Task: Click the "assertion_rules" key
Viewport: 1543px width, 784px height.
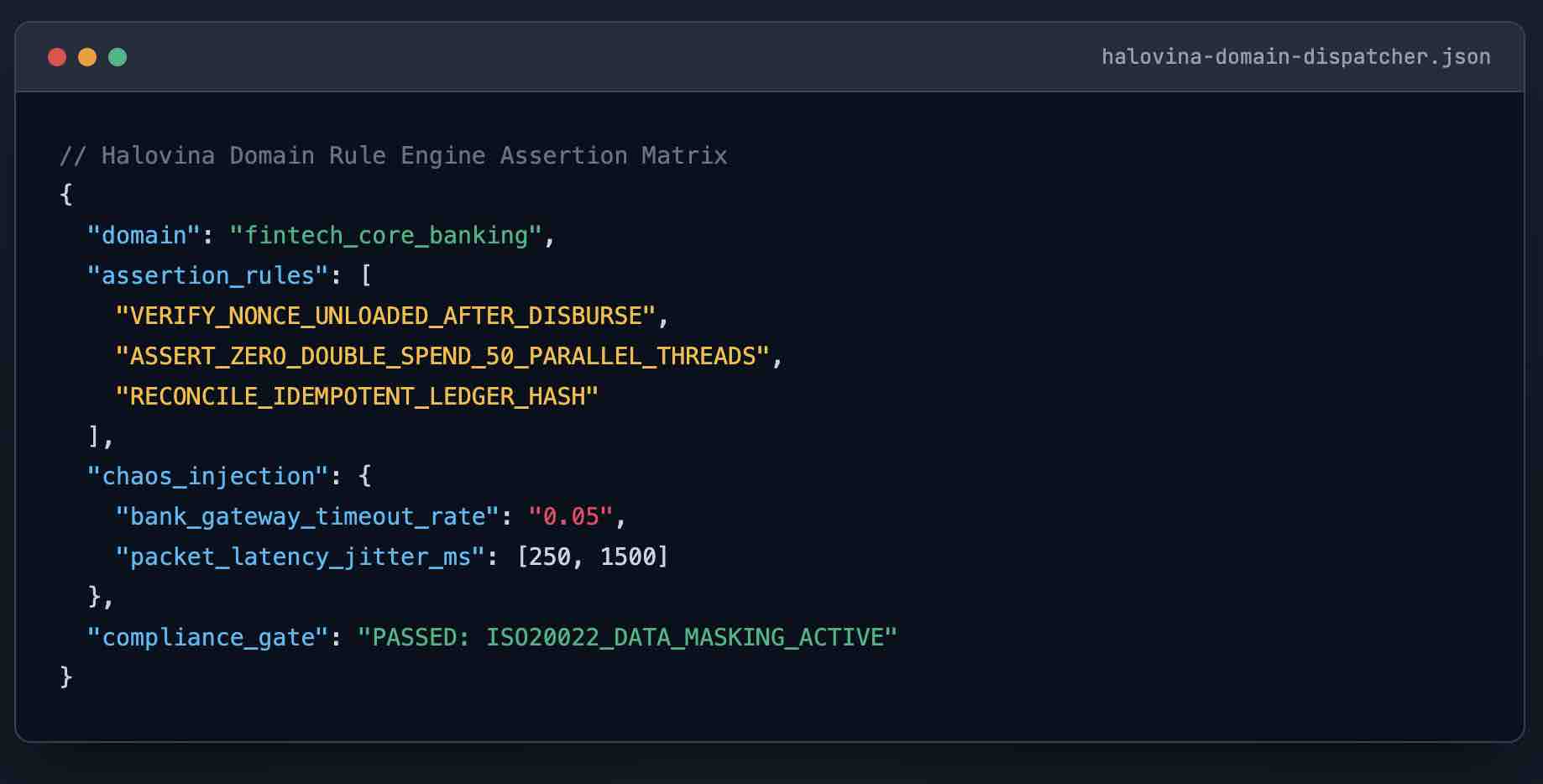Action: (x=207, y=275)
